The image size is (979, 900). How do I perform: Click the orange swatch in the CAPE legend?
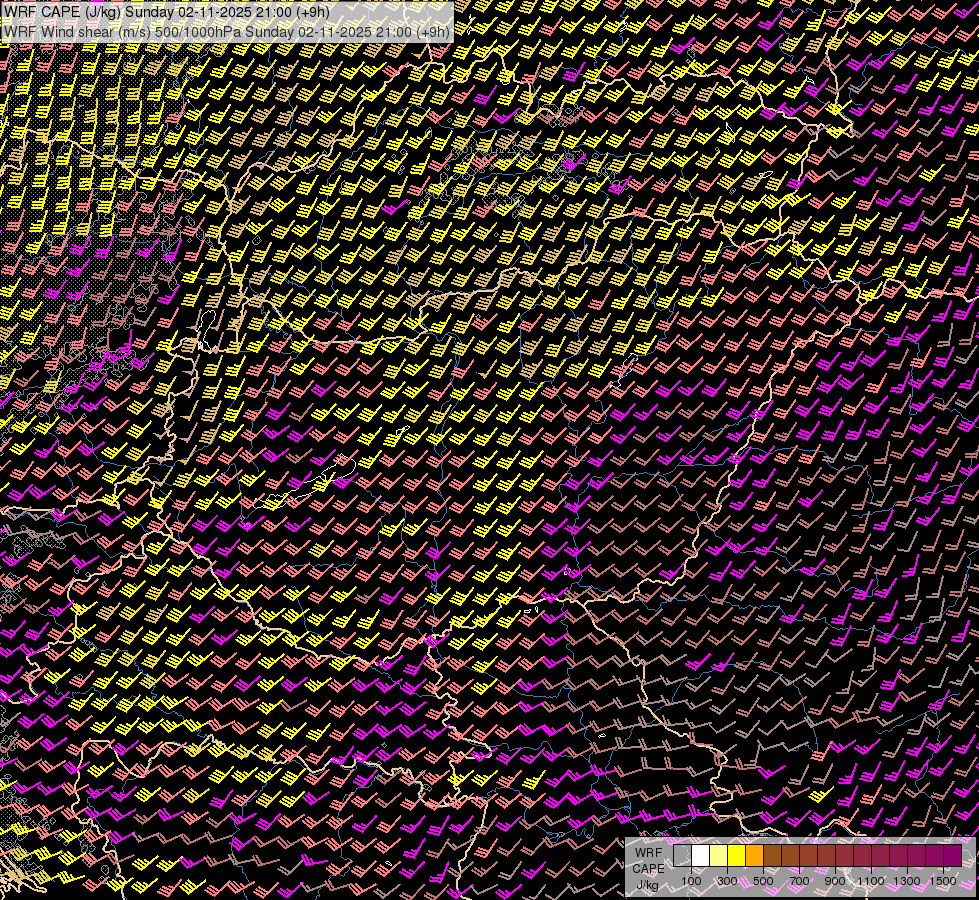click(x=754, y=856)
